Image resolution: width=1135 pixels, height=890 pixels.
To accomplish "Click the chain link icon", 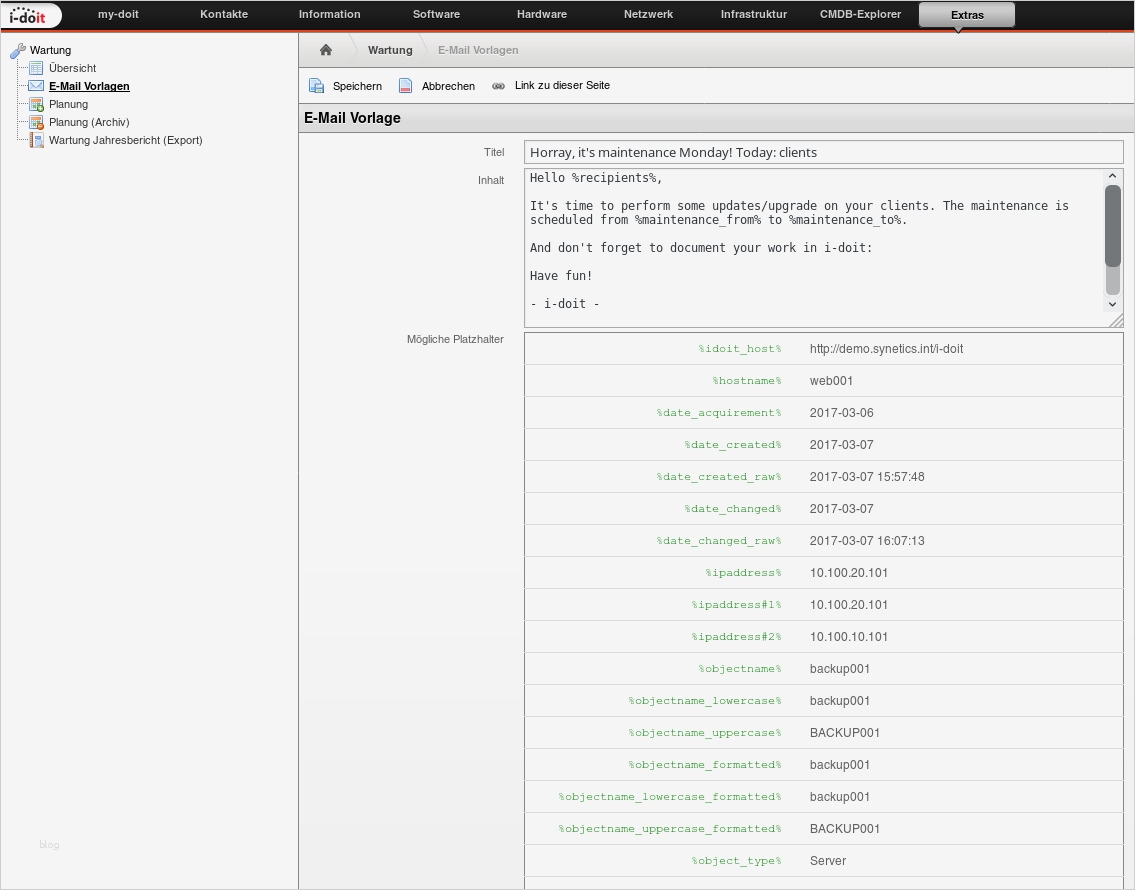I will (499, 86).
